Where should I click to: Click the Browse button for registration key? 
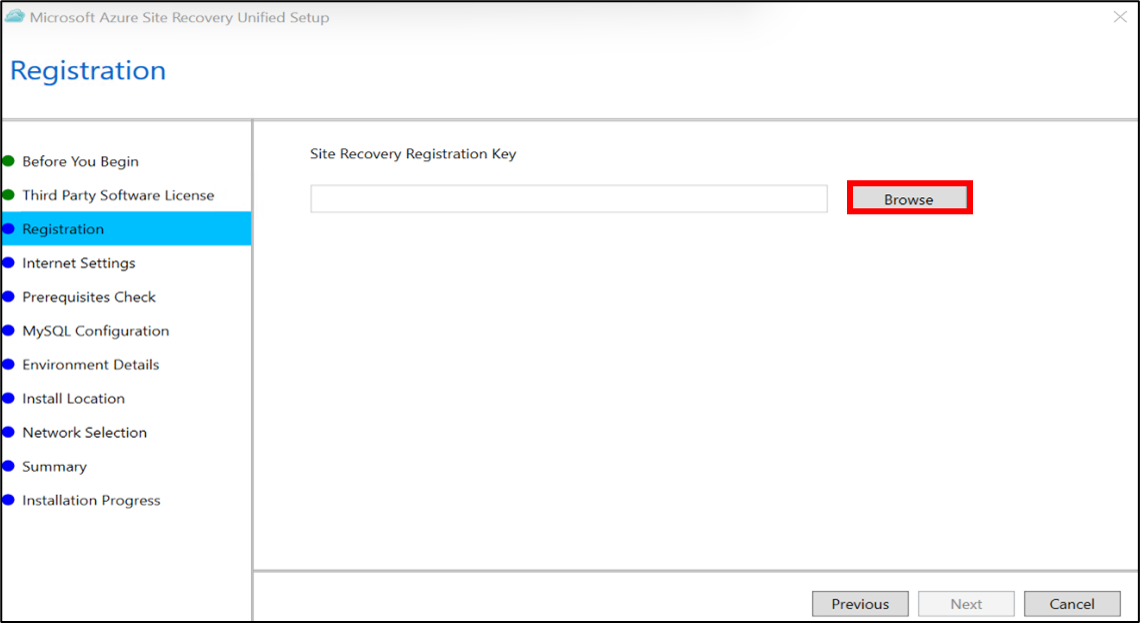pos(909,198)
